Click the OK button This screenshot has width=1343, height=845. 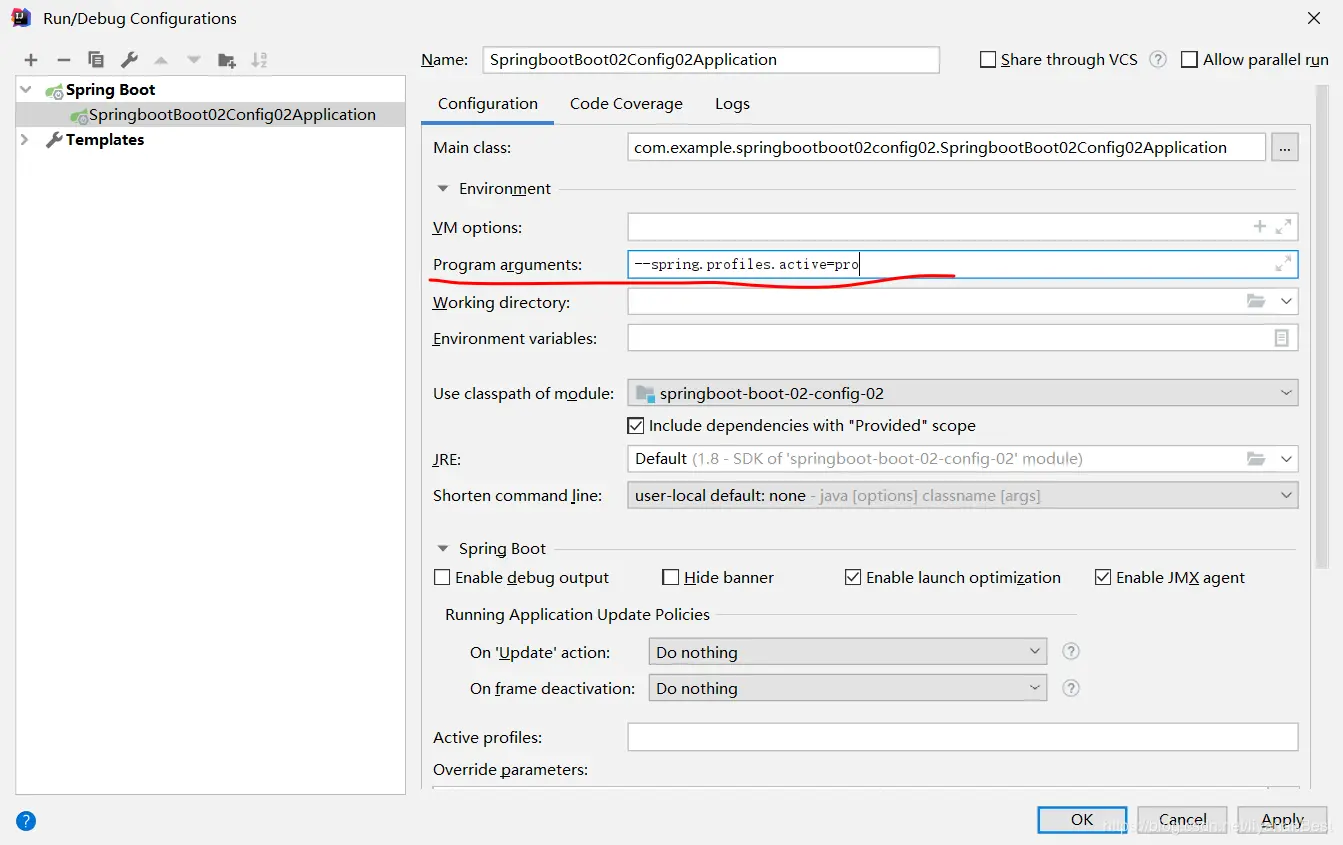point(1082,819)
